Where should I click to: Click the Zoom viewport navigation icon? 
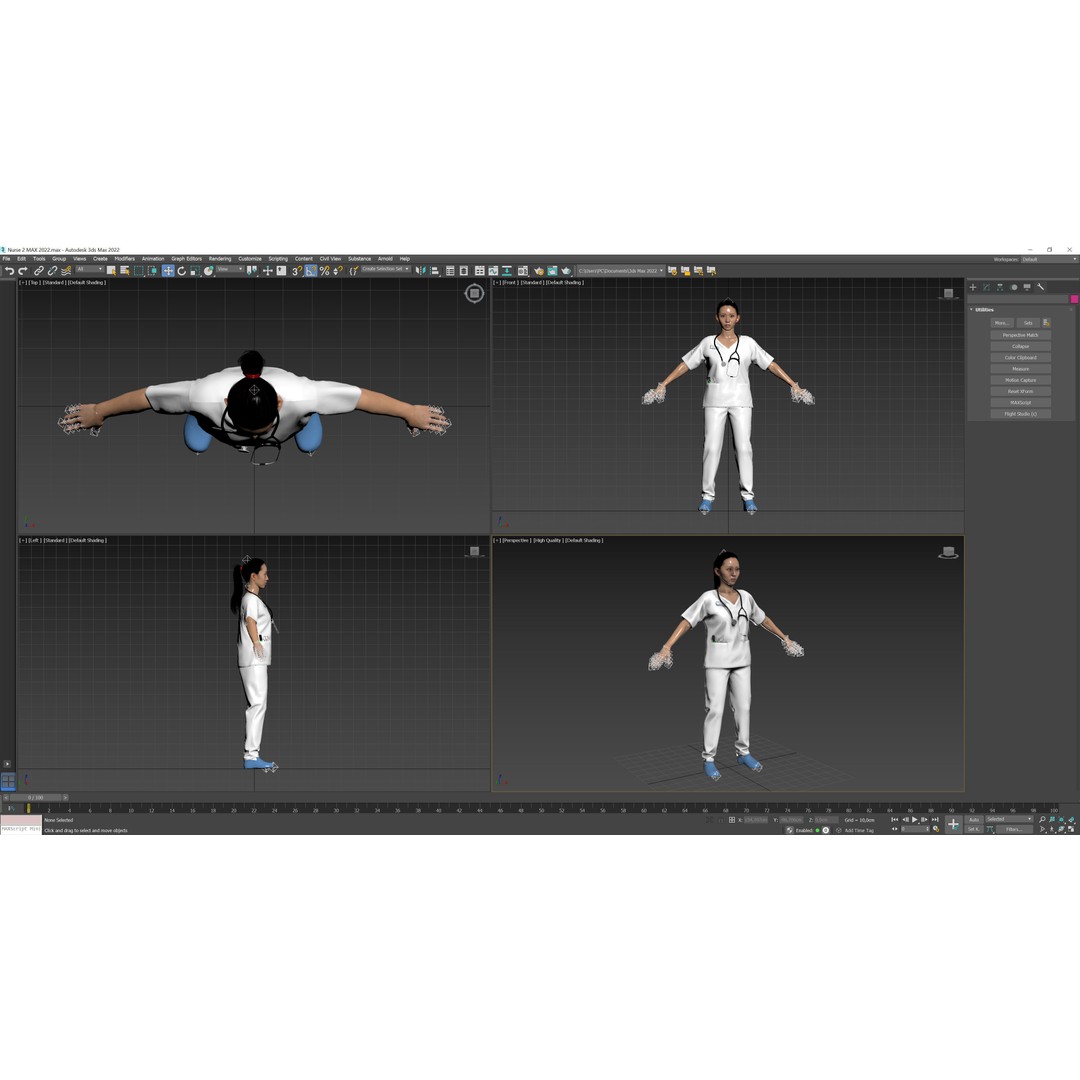click(x=1042, y=820)
